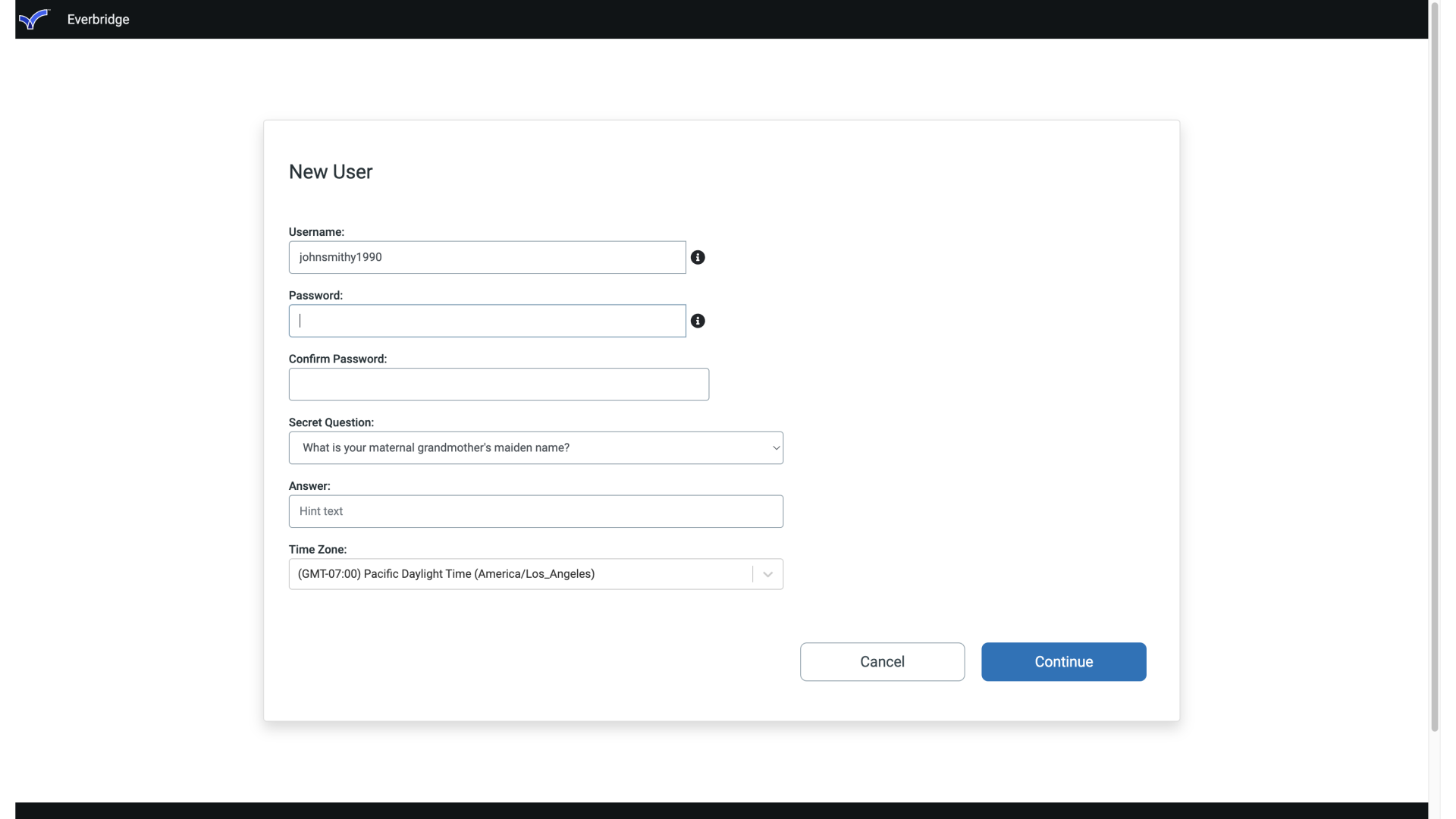Click the Cancel button

882,661
